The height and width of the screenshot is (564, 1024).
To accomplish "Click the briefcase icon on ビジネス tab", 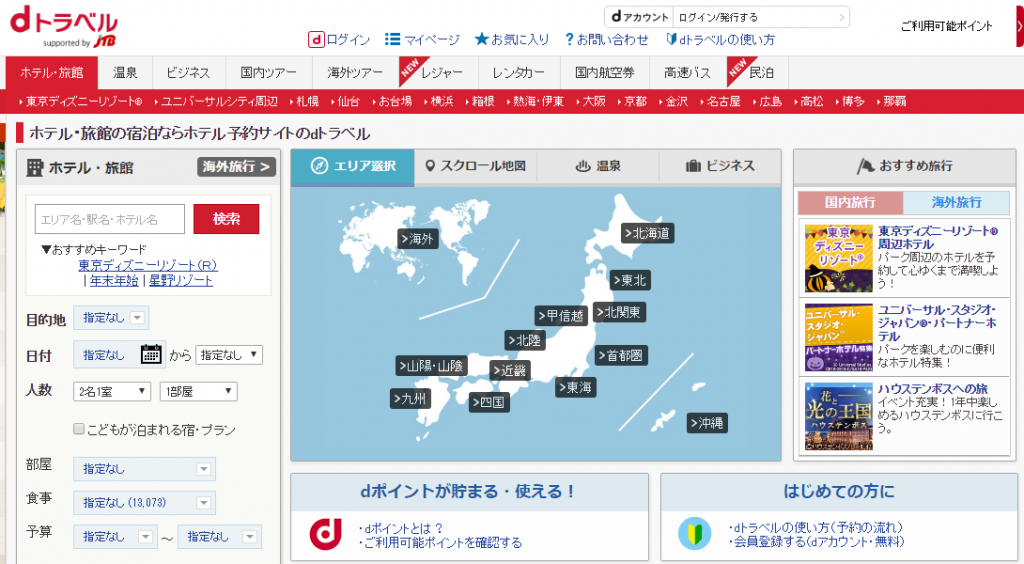I will [x=693, y=166].
